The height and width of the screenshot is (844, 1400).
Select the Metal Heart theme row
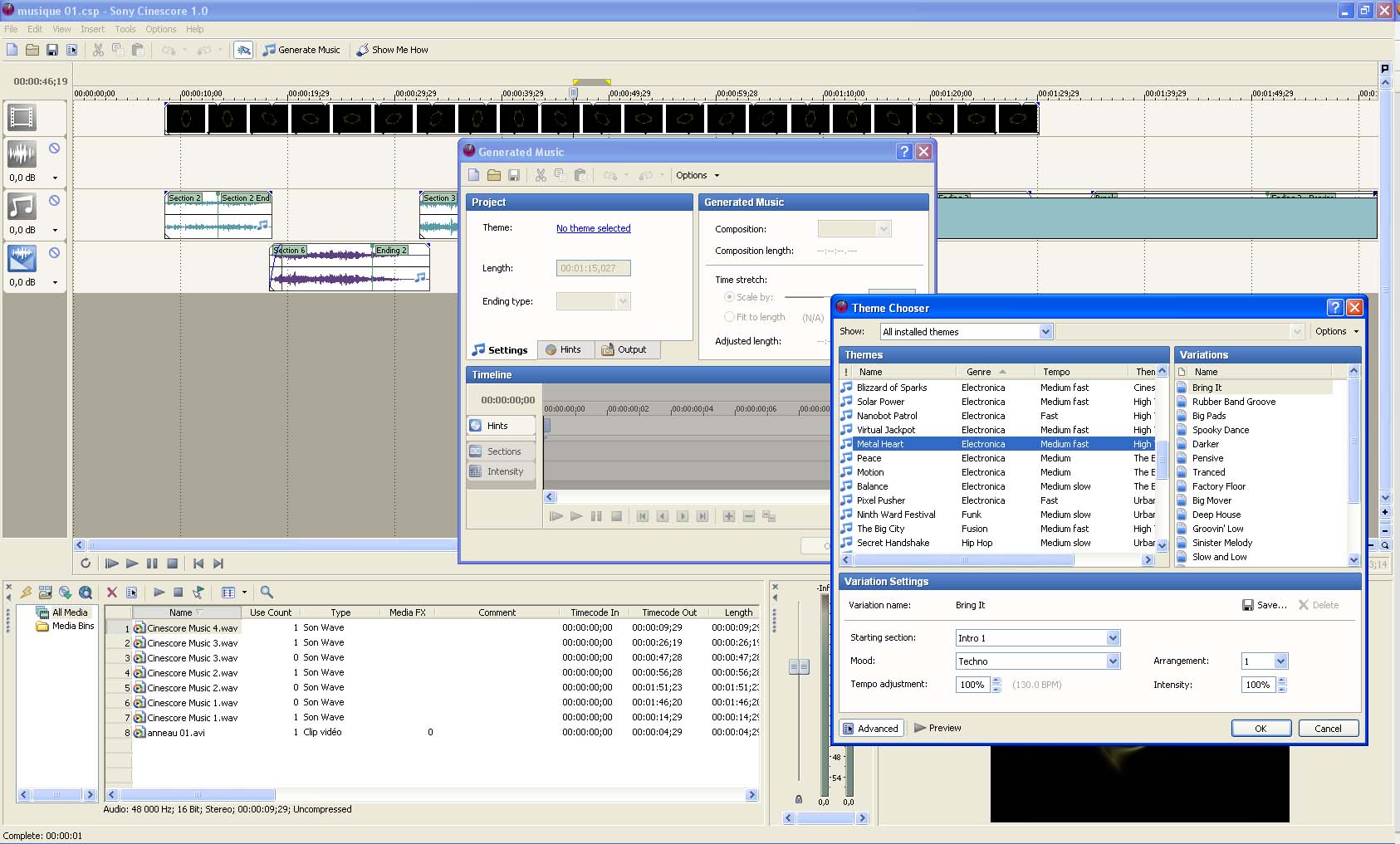point(880,444)
